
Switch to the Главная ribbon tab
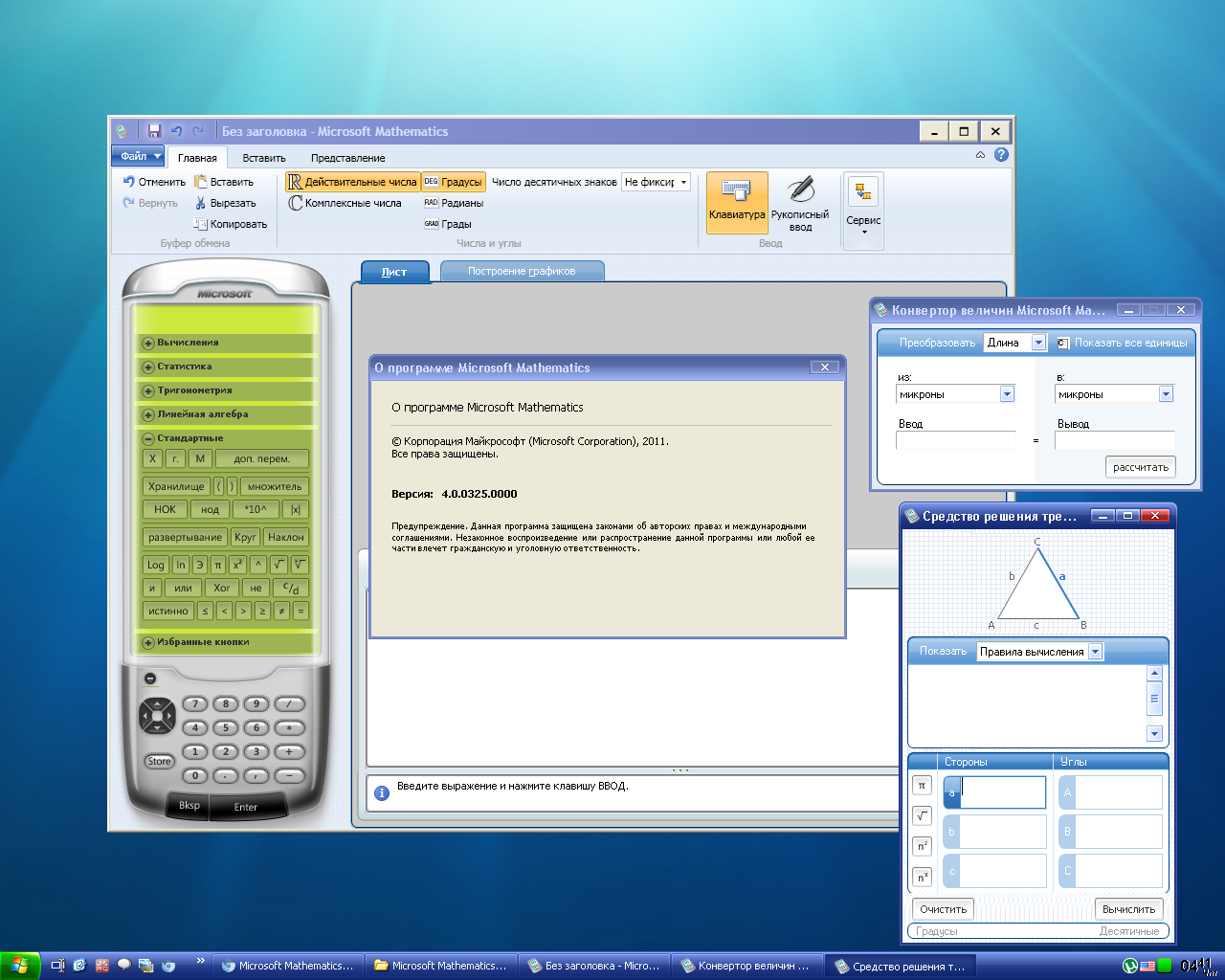click(x=197, y=158)
